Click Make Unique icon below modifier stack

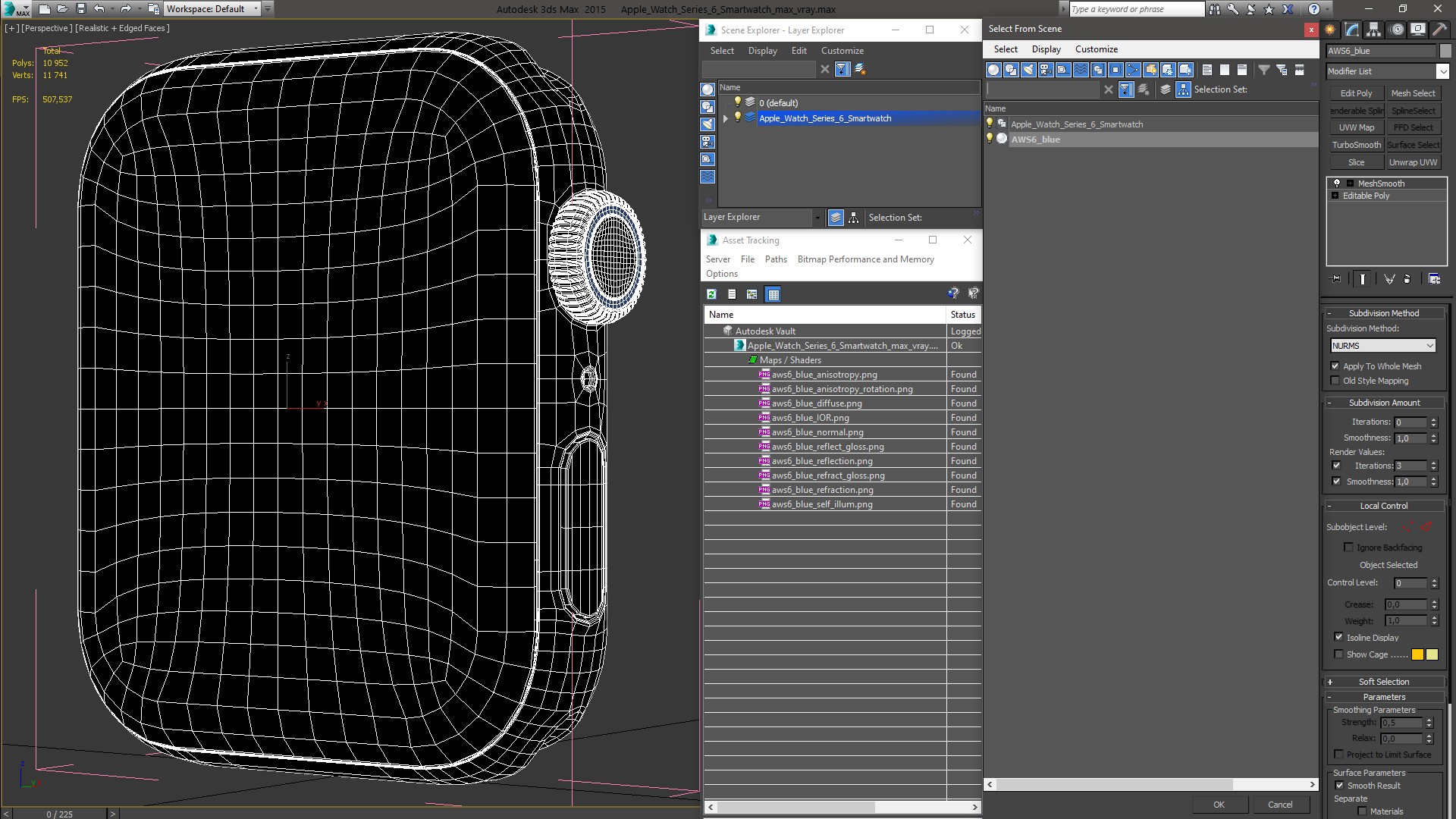(1389, 279)
